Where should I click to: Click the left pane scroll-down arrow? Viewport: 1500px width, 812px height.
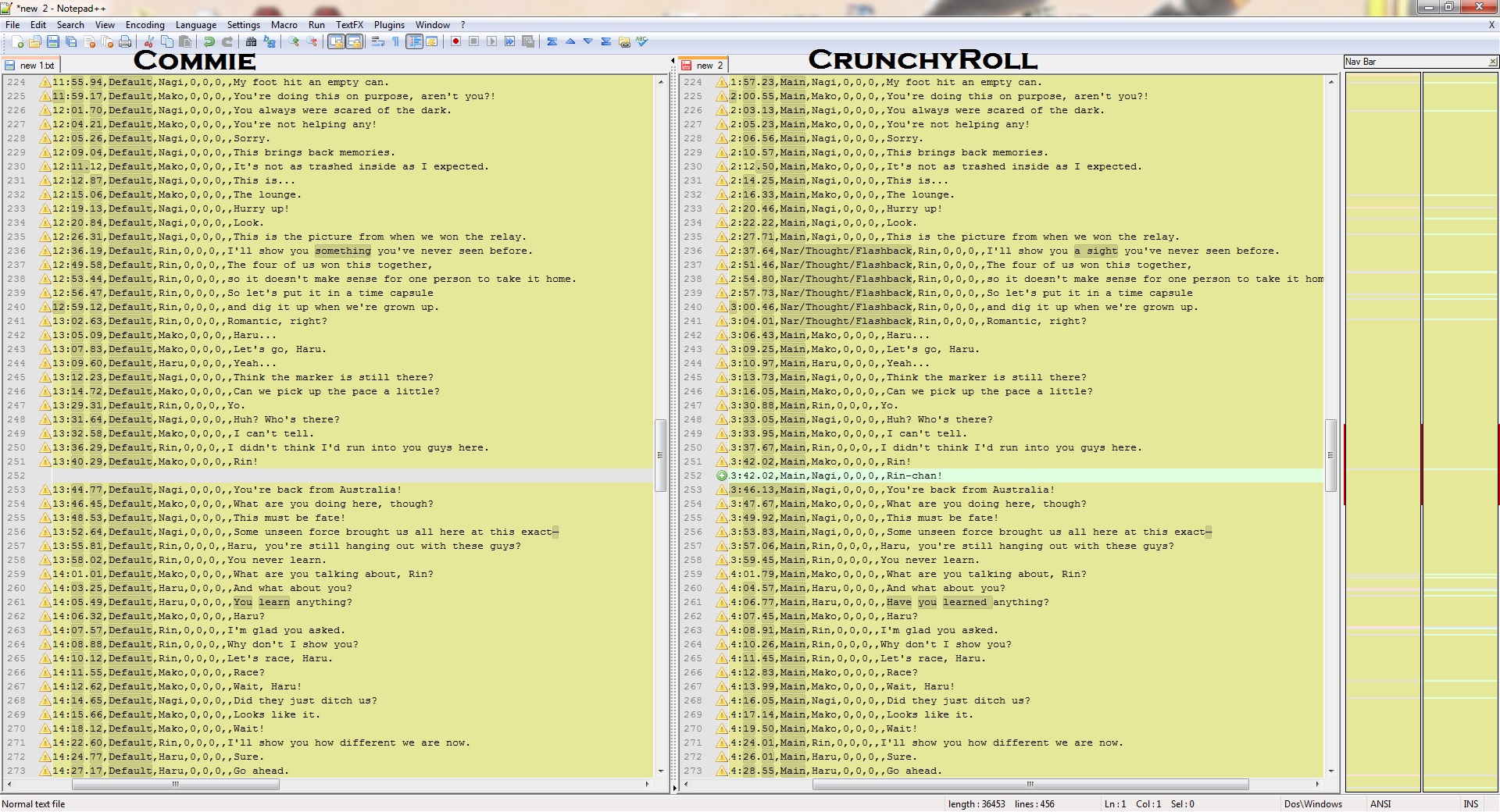(x=660, y=771)
